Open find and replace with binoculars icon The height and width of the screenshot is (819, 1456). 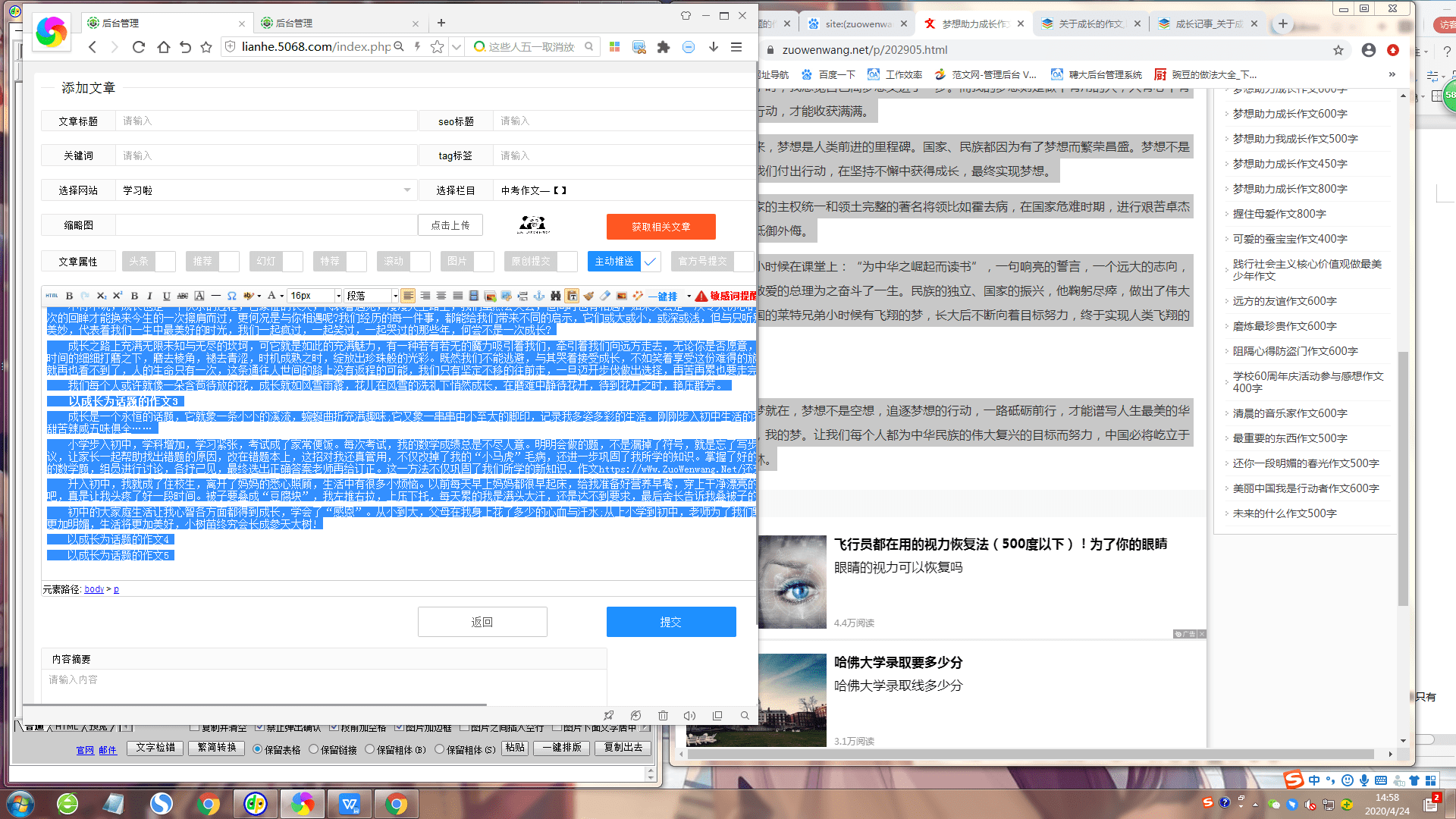tap(554, 296)
